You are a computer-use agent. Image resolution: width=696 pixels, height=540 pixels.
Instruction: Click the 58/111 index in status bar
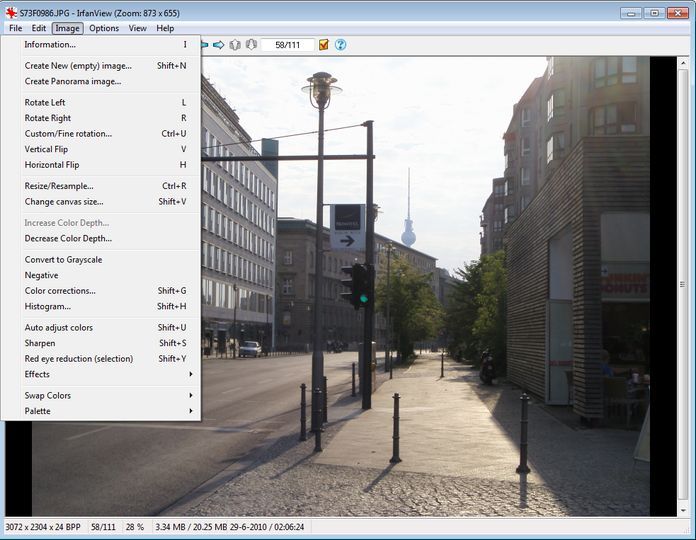(x=103, y=527)
